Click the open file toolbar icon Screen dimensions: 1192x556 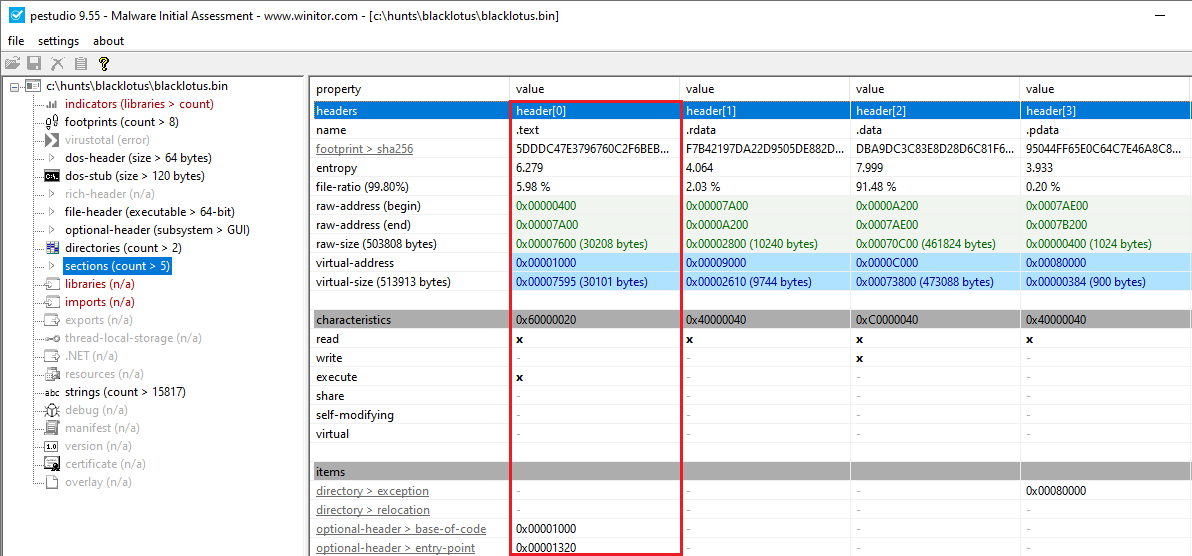click(11, 63)
